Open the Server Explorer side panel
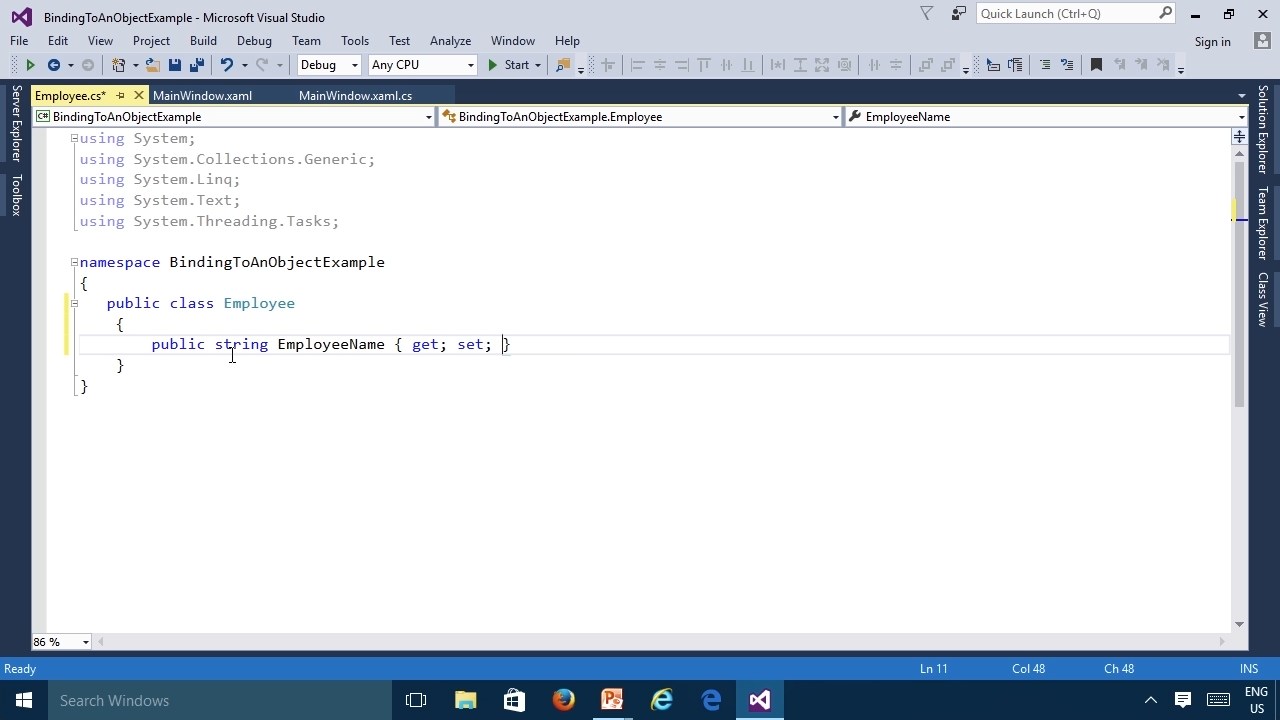 tap(16, 124)
